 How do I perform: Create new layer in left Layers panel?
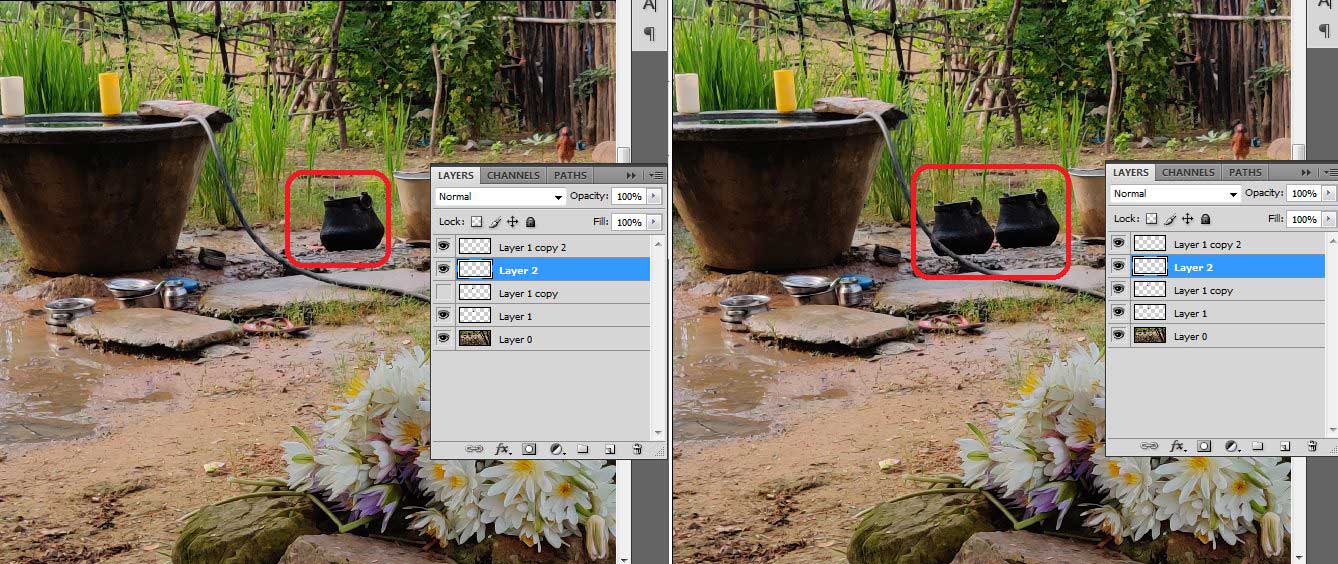pyautogui.click(x=610, y=450)
